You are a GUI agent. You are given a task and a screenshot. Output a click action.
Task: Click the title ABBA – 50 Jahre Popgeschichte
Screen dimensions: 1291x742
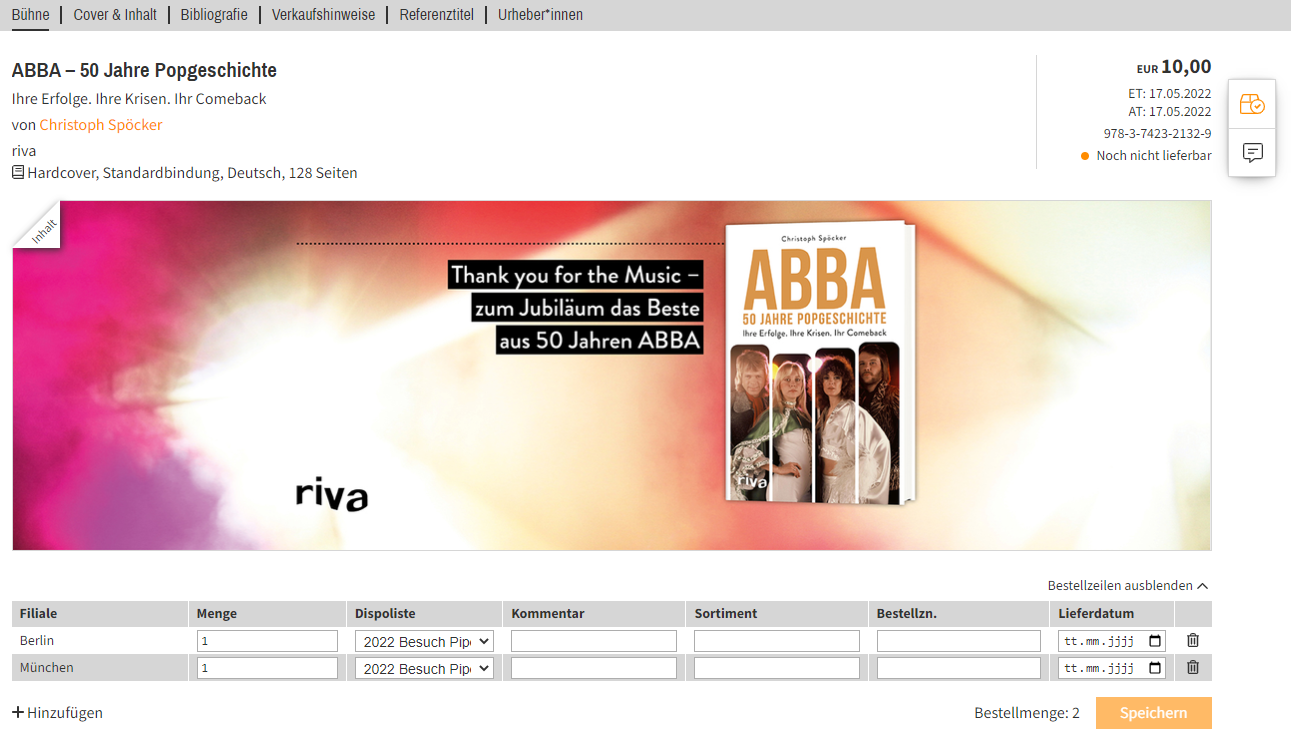tap(144, 70)
